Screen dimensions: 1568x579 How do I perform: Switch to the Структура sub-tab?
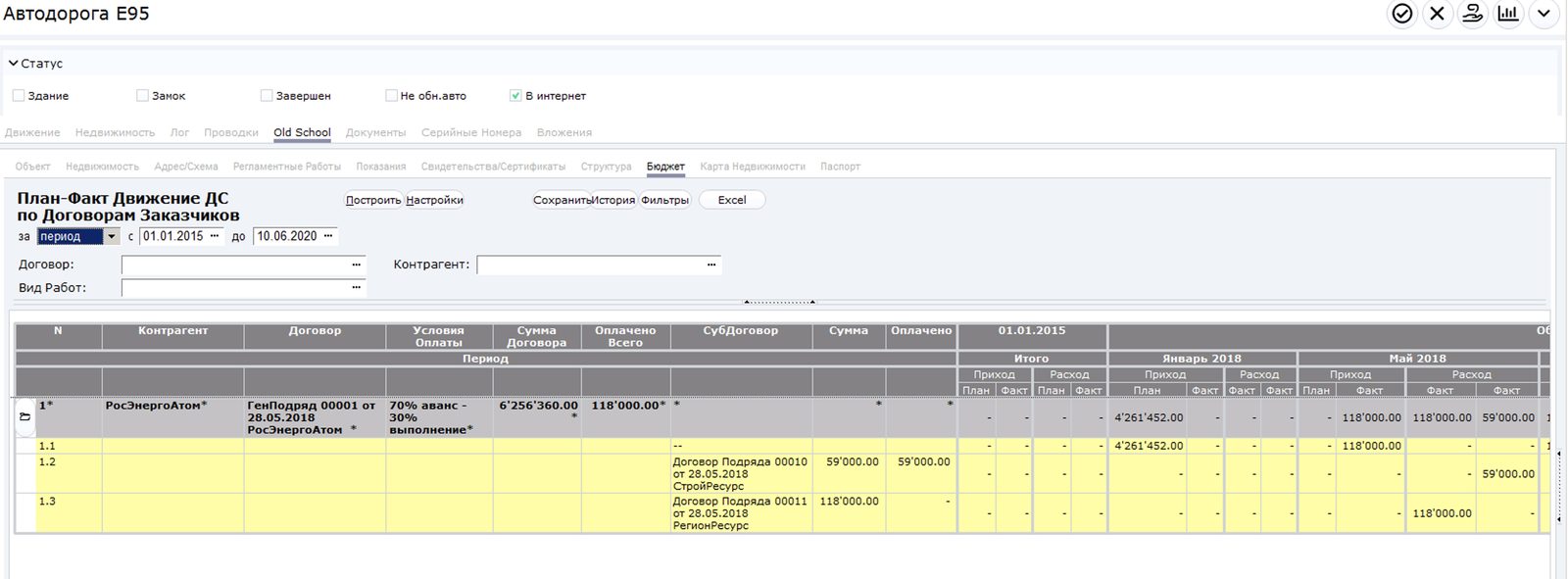(x=606, y=167)
